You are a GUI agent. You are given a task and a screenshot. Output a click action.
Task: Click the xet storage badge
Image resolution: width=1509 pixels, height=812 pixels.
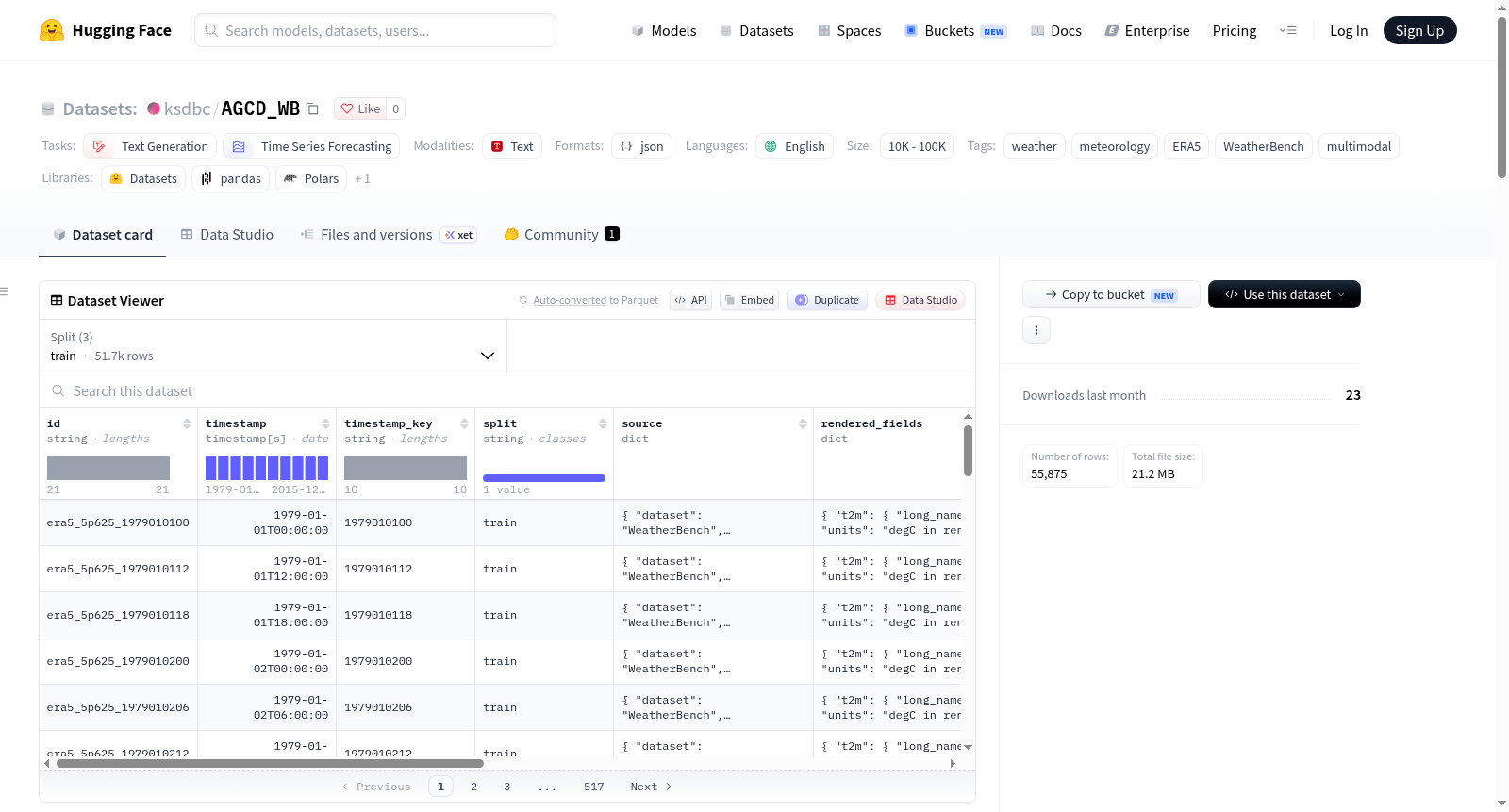click(459, 235)
